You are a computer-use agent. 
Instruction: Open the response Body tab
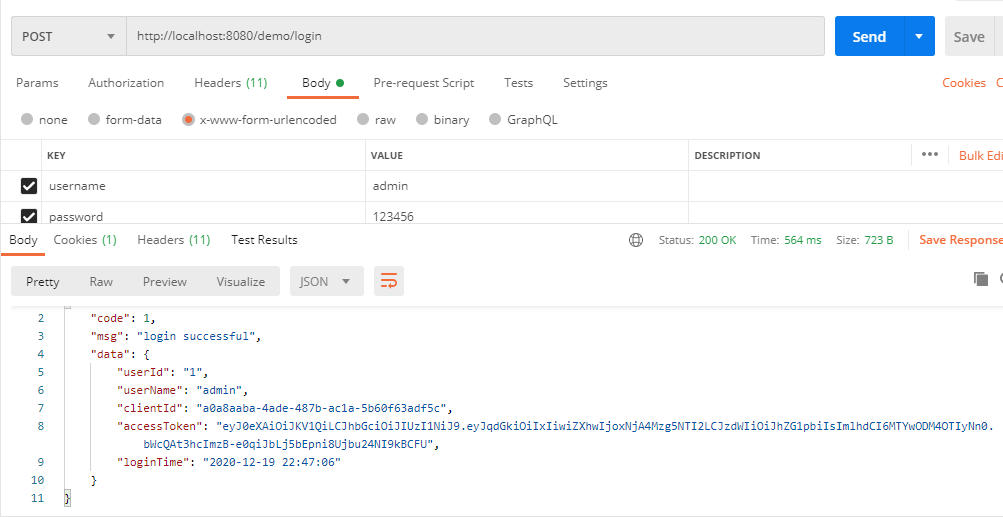click(x=23, y=240)
